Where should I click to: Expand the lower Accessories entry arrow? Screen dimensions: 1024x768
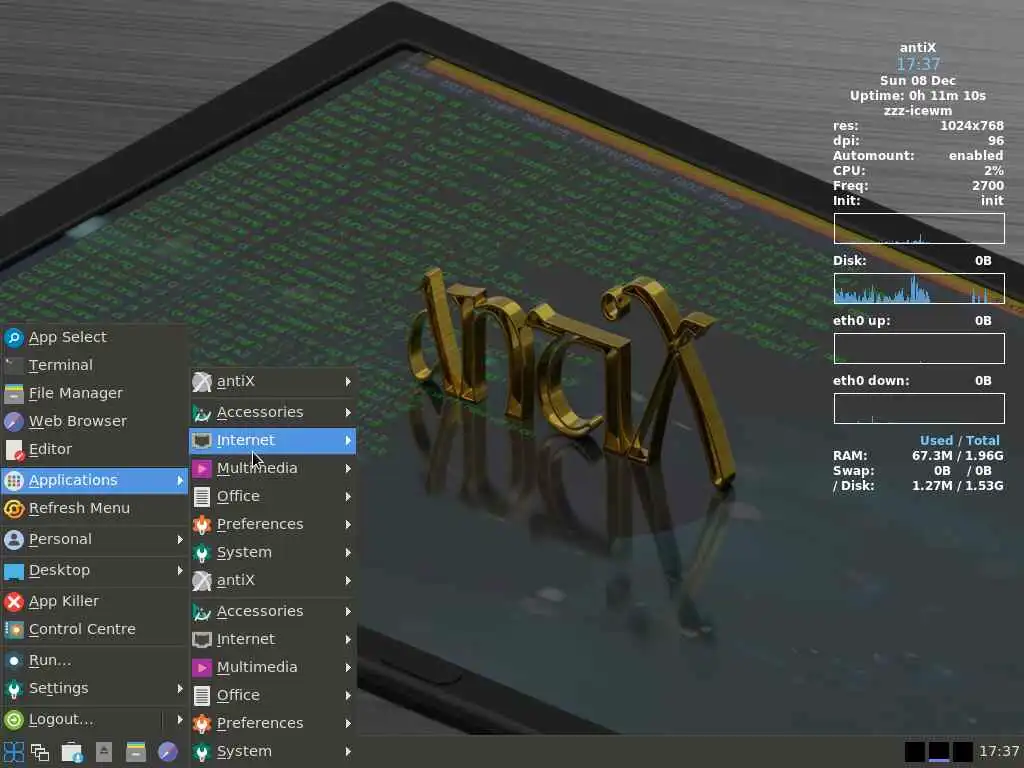(x=348, y=612)
